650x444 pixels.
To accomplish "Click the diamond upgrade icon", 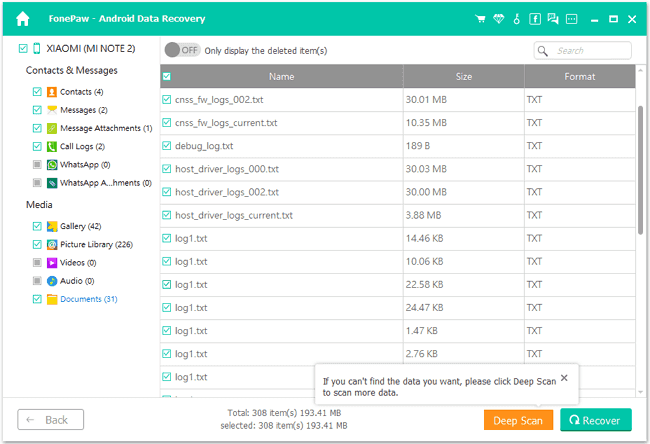I will coord(499,18).
